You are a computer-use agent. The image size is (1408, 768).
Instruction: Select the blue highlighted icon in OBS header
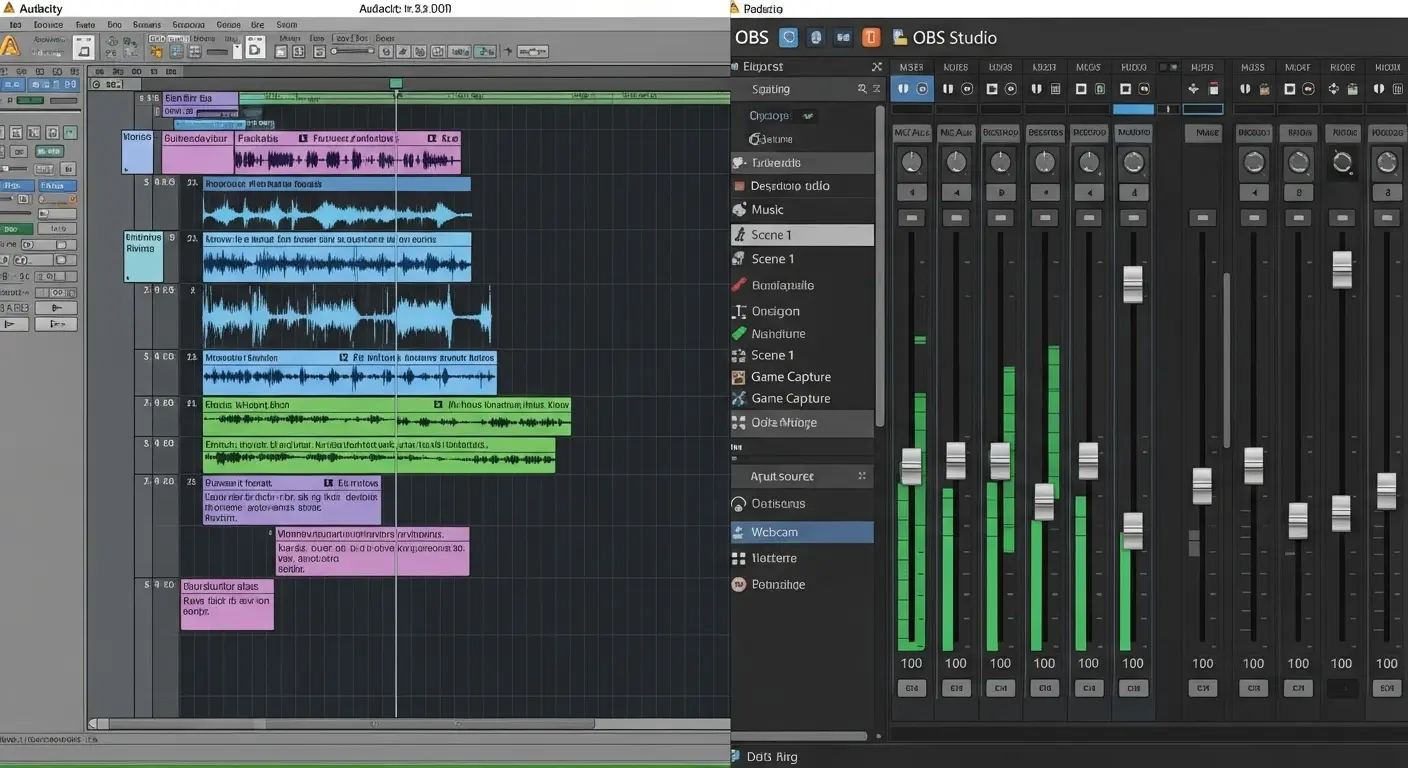coord(788,38)
